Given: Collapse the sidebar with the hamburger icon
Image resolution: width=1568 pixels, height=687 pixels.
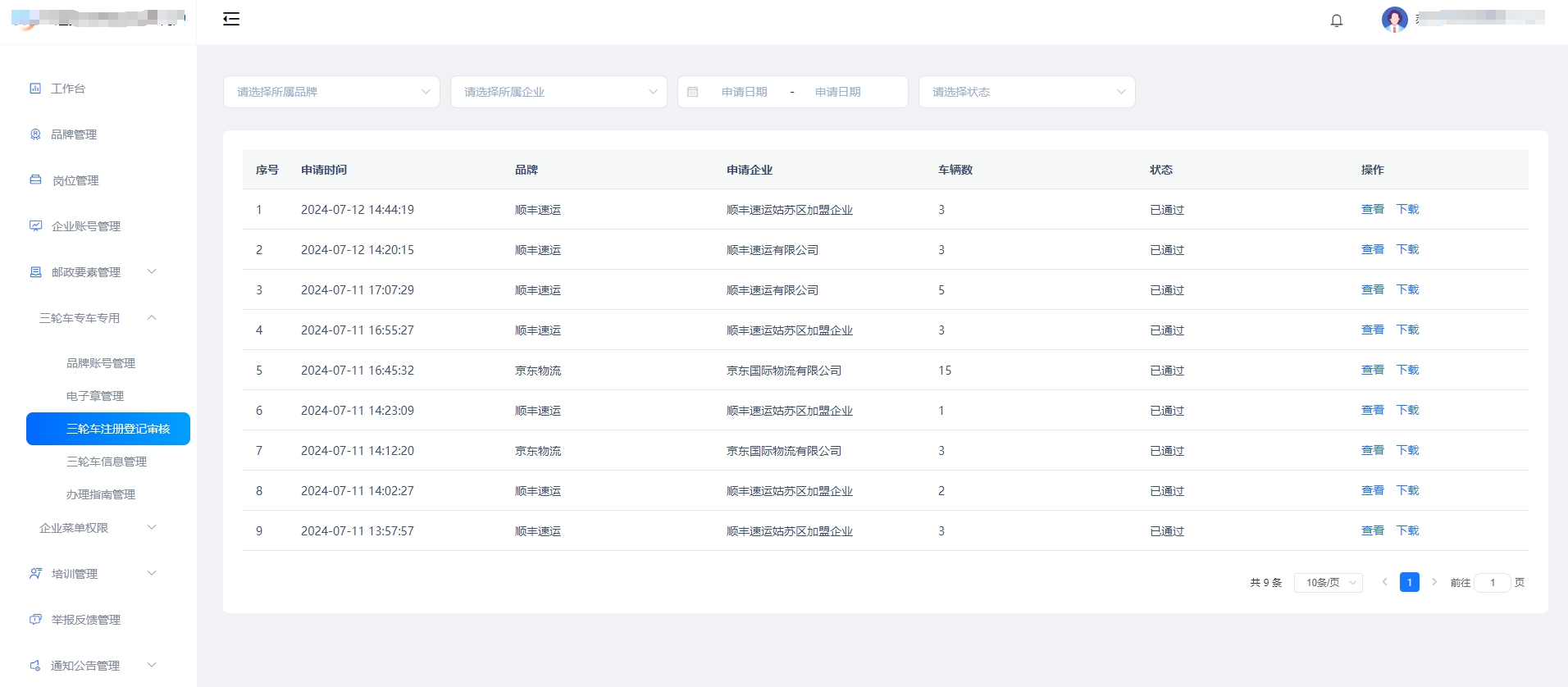Looking at the screenshot, I should [x=231, y=19].
